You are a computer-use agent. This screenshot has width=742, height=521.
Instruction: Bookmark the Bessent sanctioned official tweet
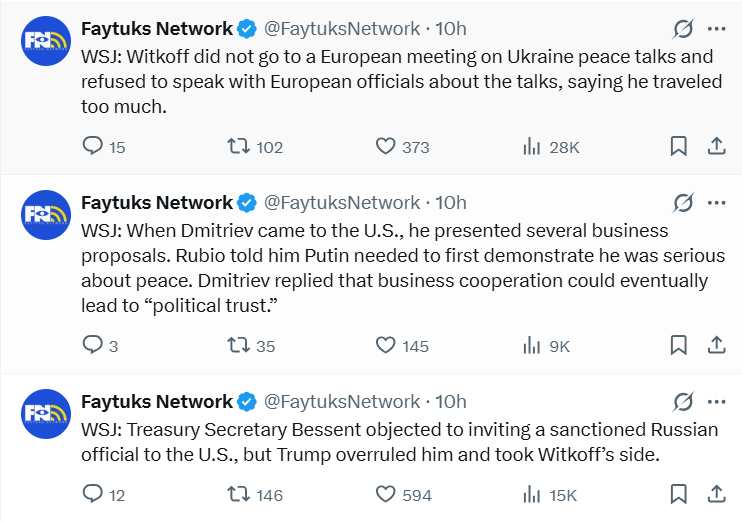point(678,494)
